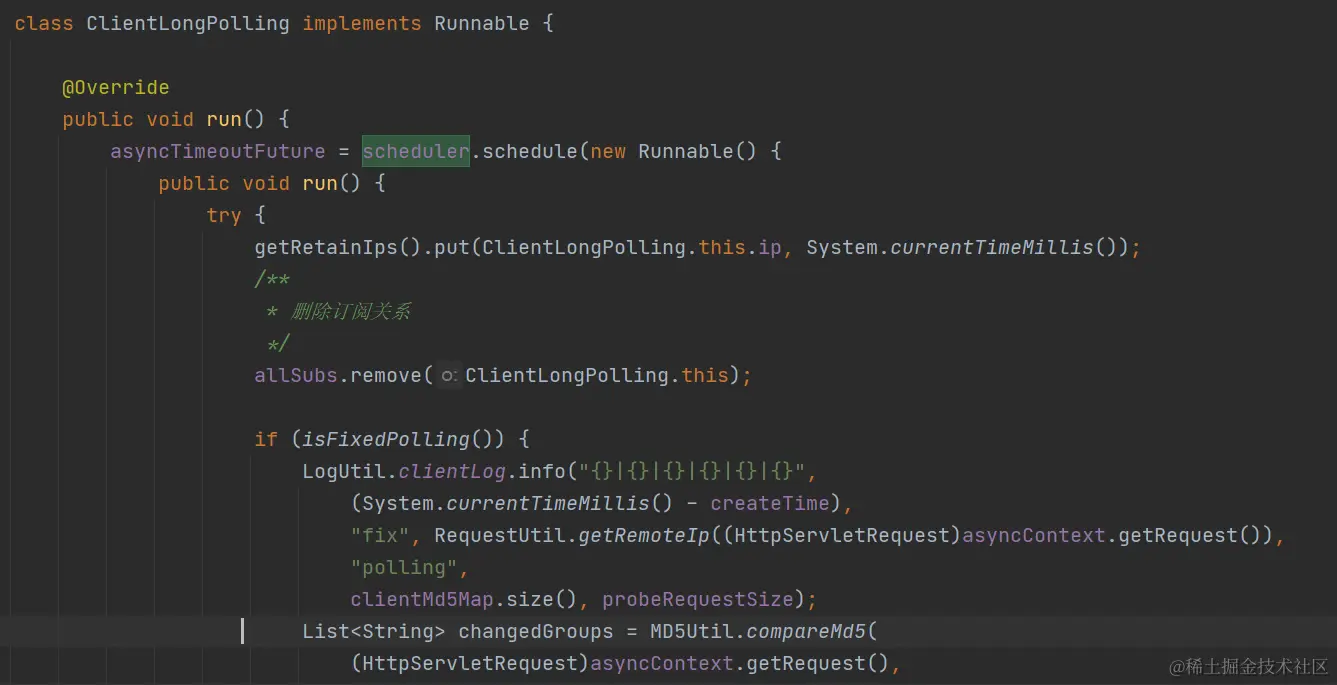Click the 'schedule' method call

point(530,151)
